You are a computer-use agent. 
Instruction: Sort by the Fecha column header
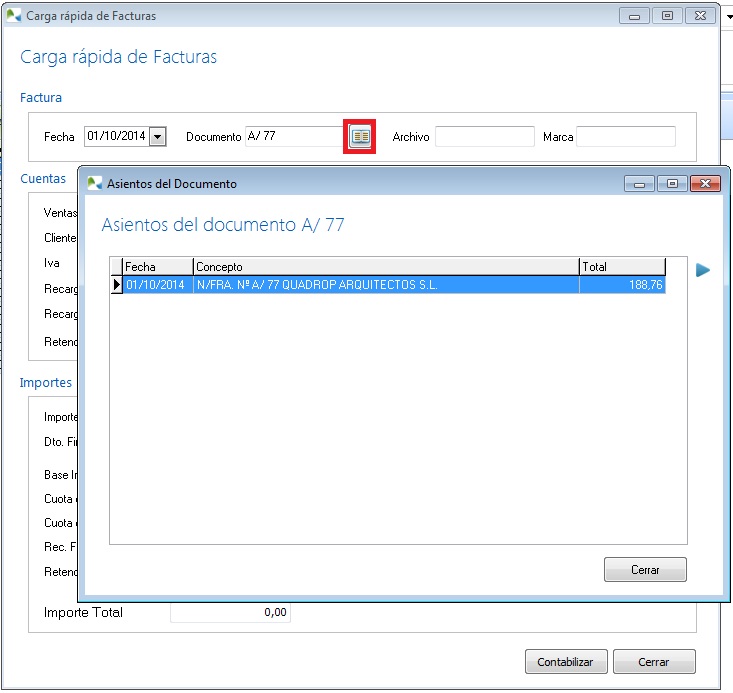tap(157, 267)
